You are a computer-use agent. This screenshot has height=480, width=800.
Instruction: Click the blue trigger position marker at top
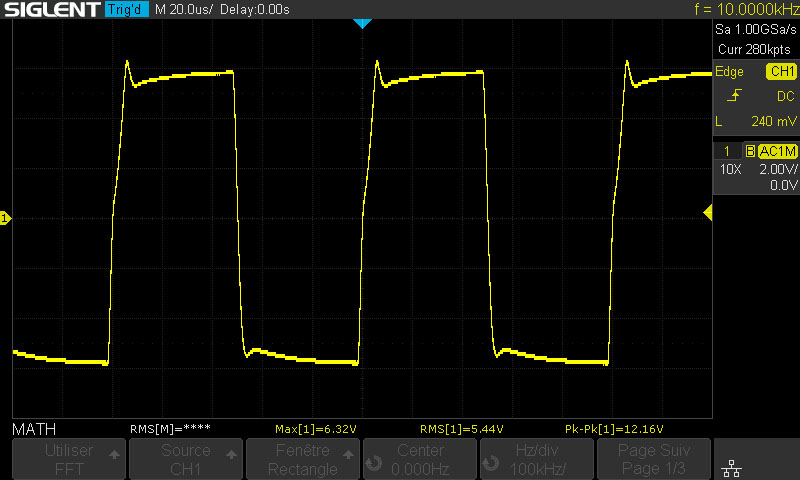click(362, 23)
